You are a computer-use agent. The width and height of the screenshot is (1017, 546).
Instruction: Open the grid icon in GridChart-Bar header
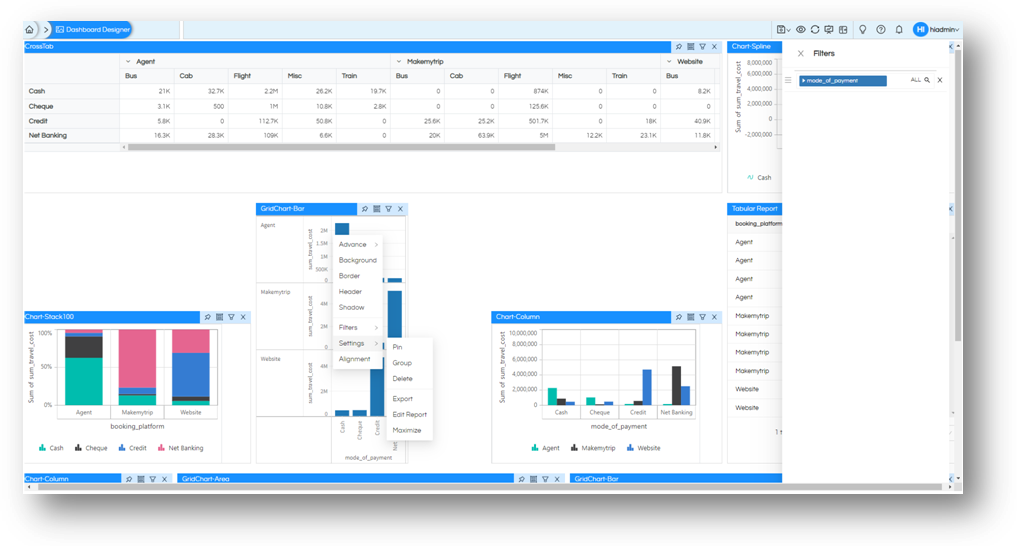[377, 209]
